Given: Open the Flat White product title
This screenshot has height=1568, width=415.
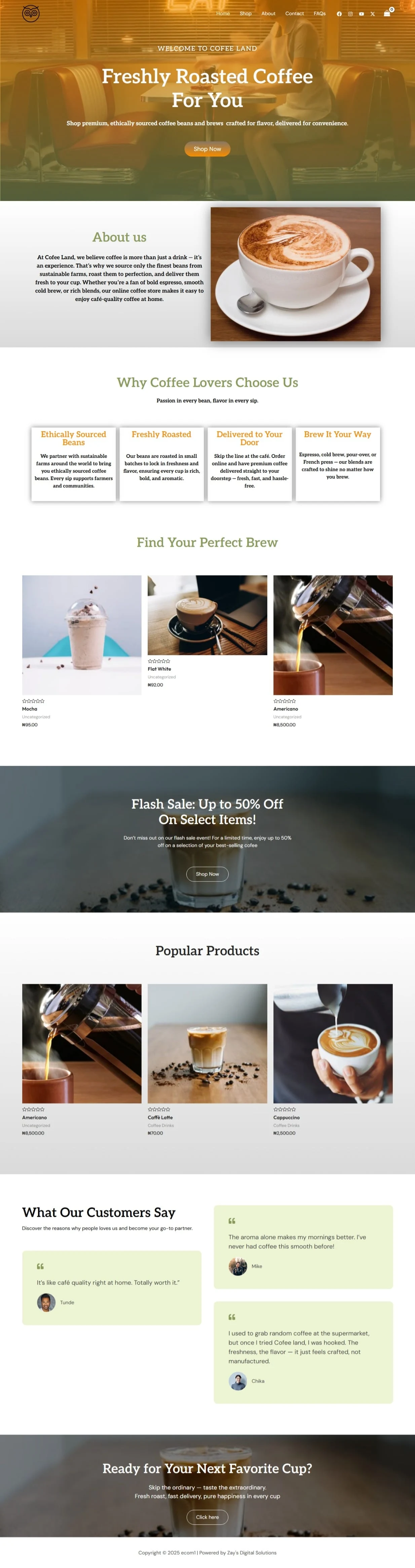Looking at the screenshot, I should click(159, 669).
